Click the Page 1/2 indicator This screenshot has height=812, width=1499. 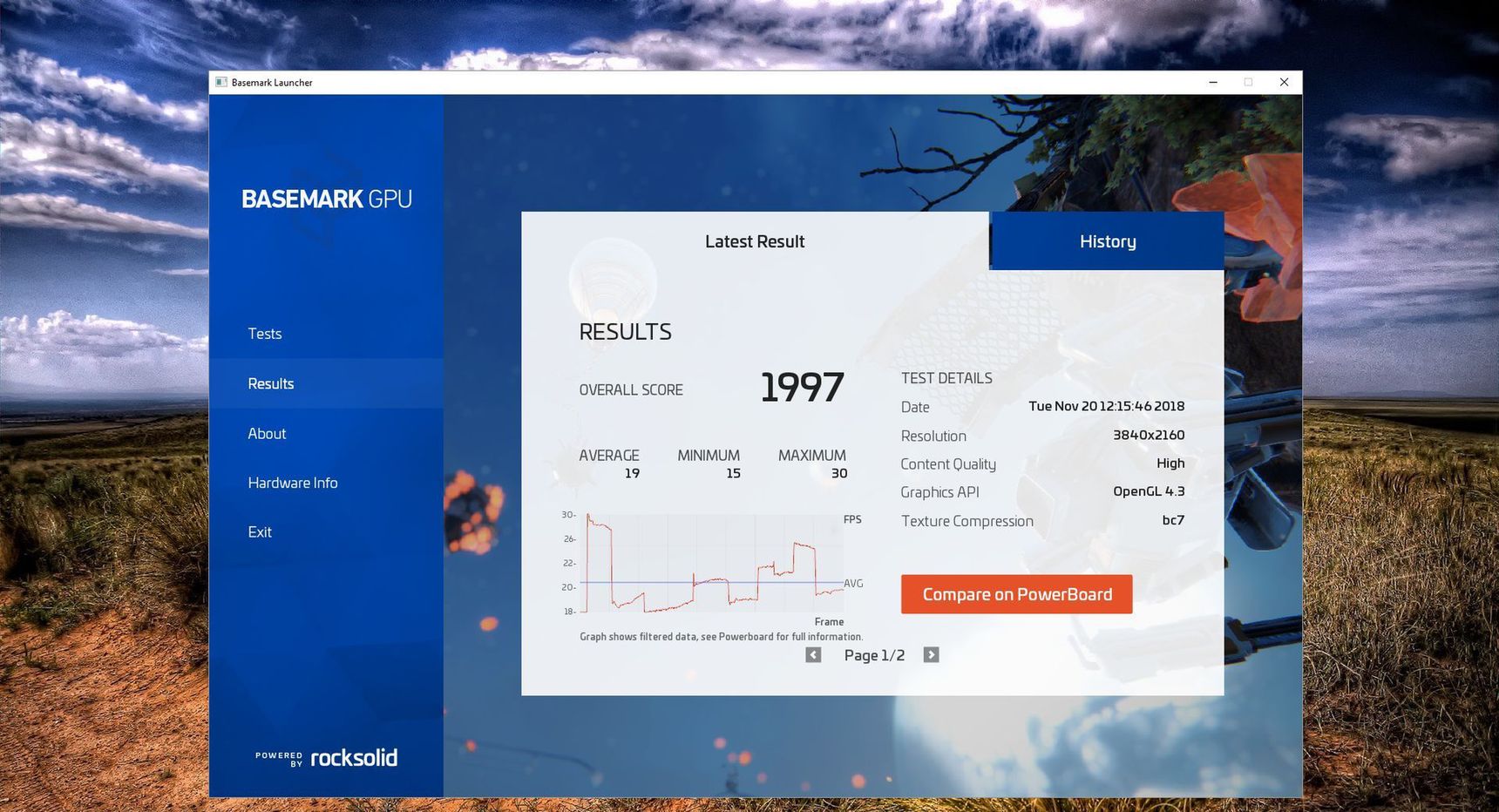coord(874,655)
